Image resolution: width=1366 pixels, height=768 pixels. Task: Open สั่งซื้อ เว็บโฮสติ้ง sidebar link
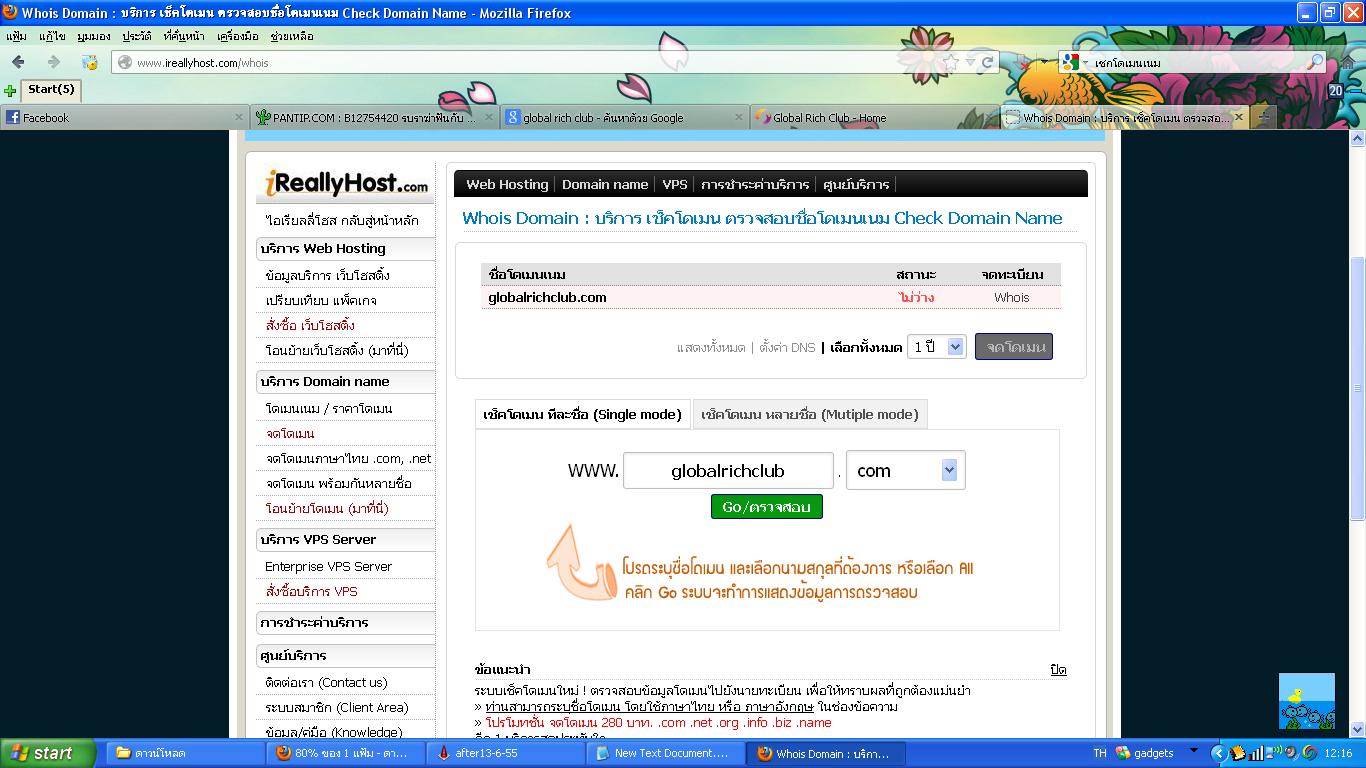[x=310, y=325]
